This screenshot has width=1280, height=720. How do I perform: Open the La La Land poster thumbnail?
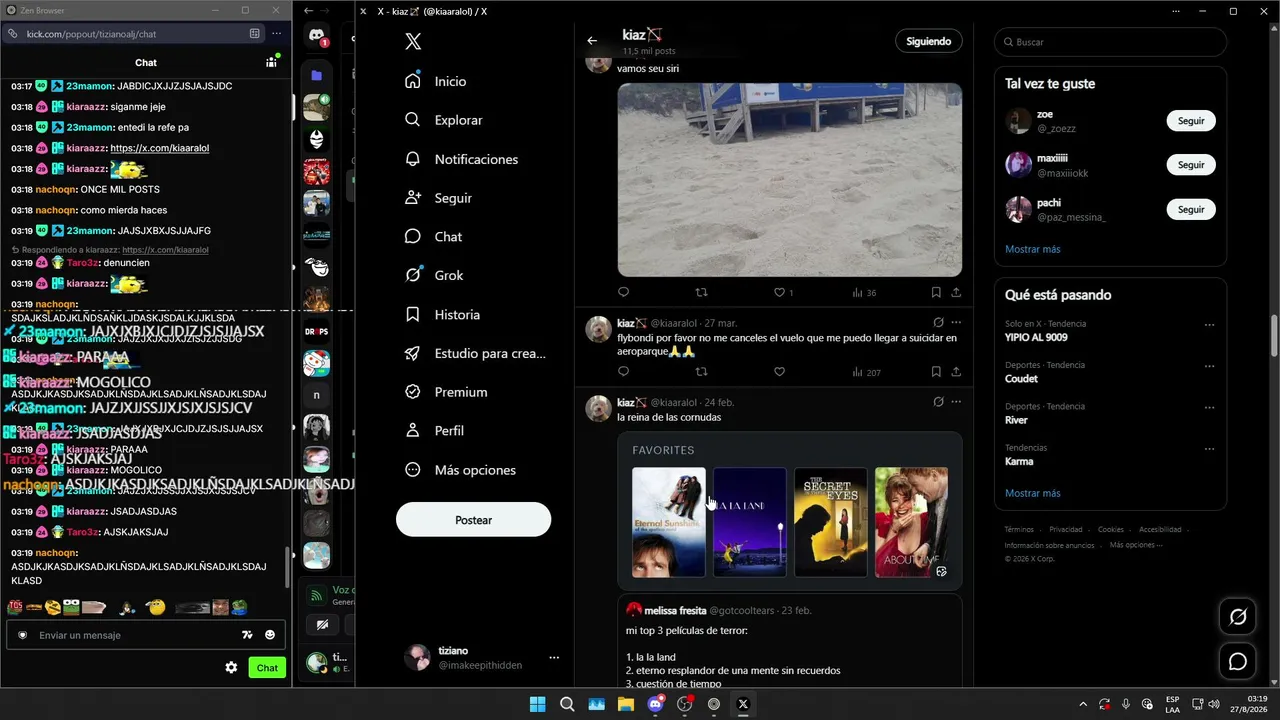coord(750,522)
